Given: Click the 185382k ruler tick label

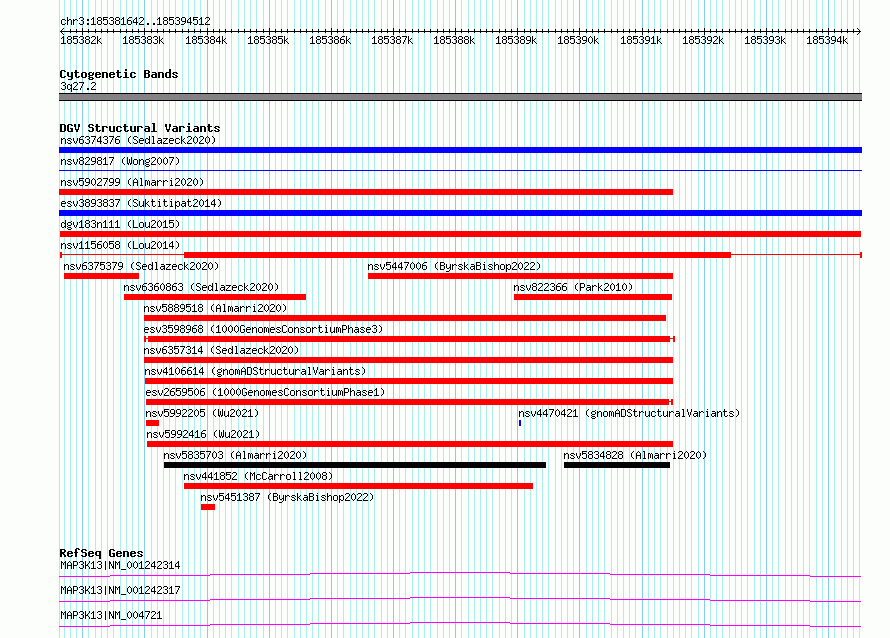Looking at the screenshot, I should click(81, 40).
